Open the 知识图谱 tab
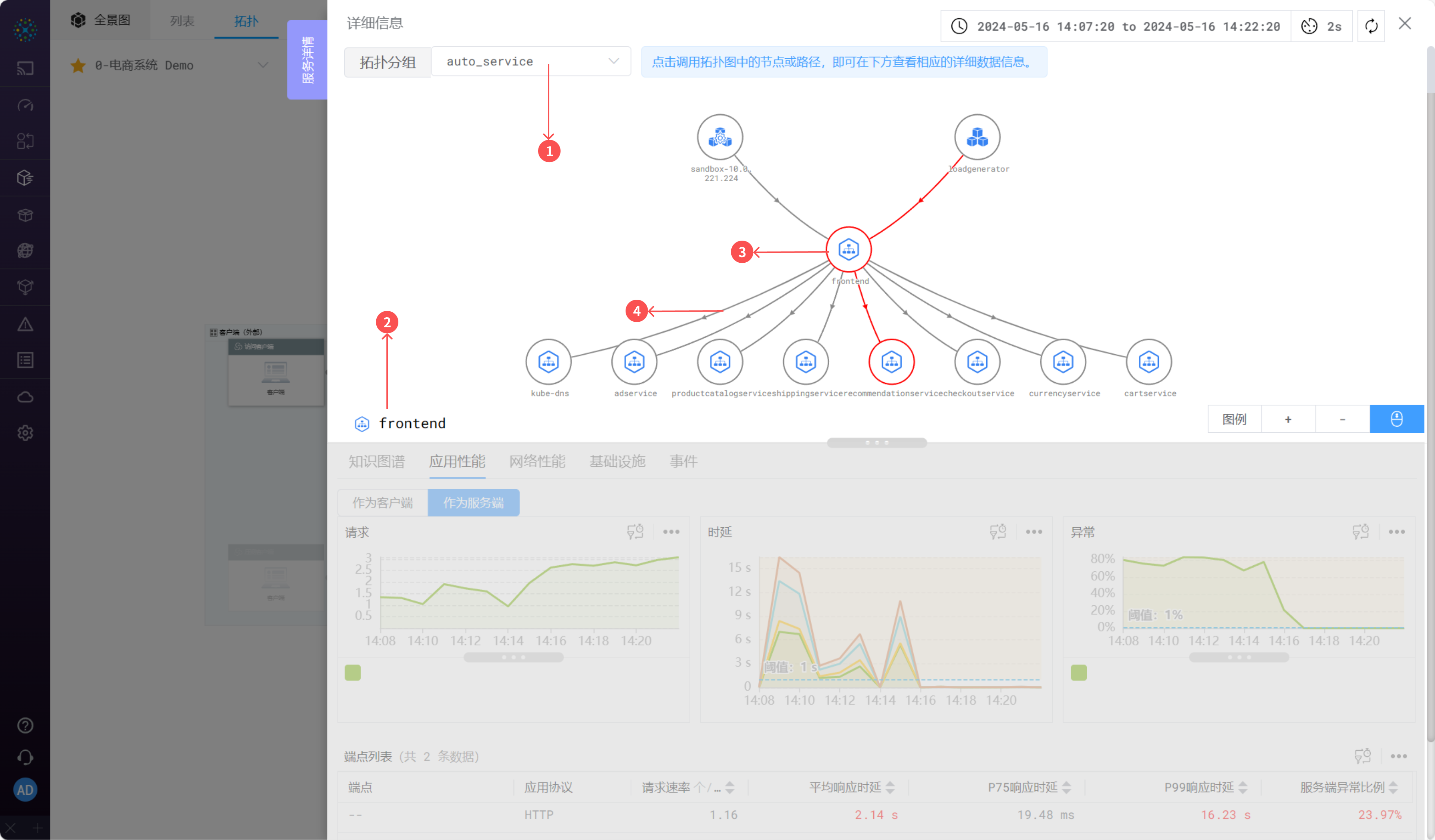Screen dimensions: 1435x840 click(376, 461)
